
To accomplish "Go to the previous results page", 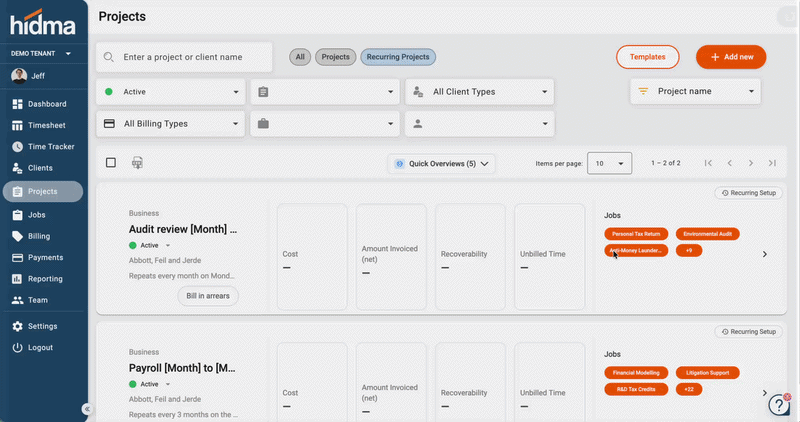I will click(730, 163).
